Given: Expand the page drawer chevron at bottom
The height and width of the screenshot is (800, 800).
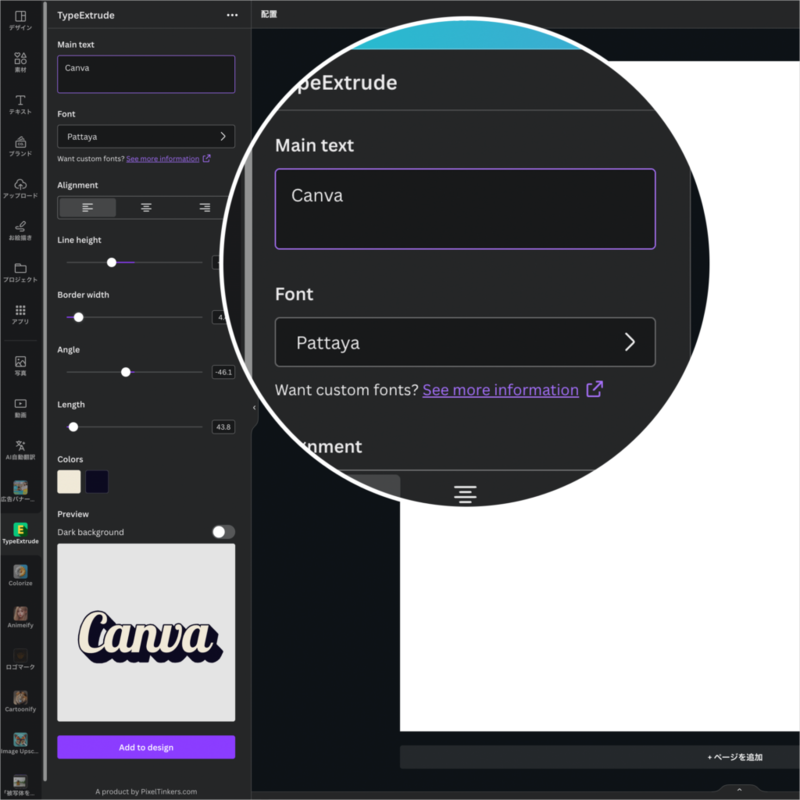Looking at the screenshot, I should click(739, 790).
